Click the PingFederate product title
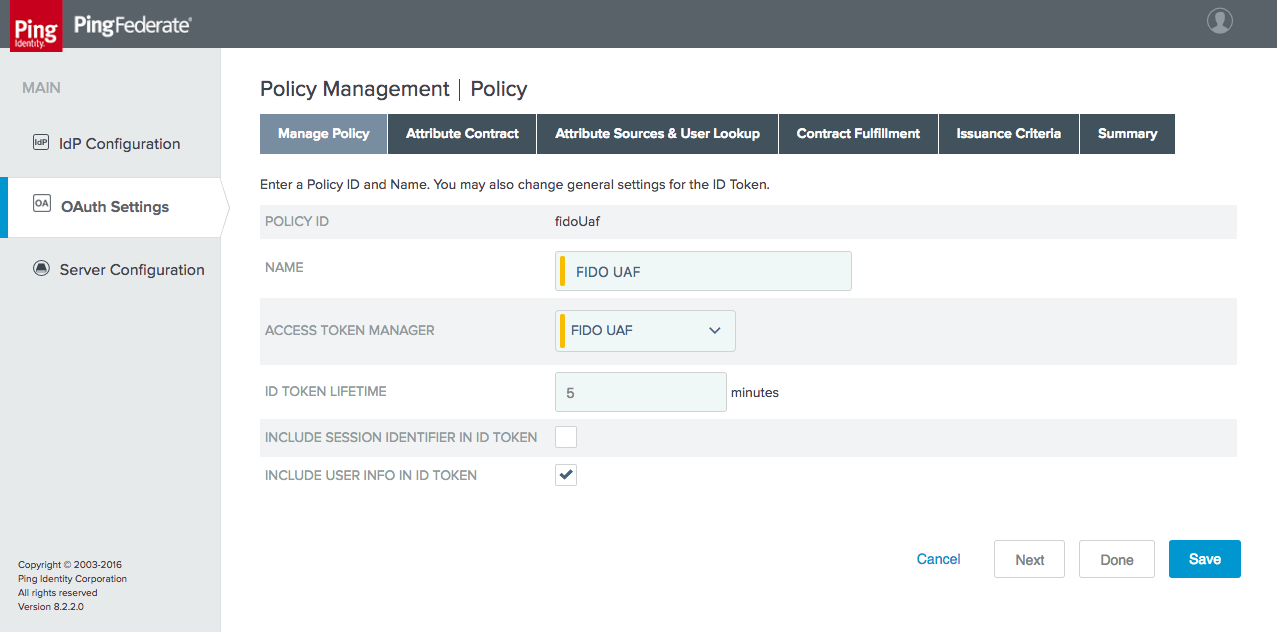 (133, 25)
